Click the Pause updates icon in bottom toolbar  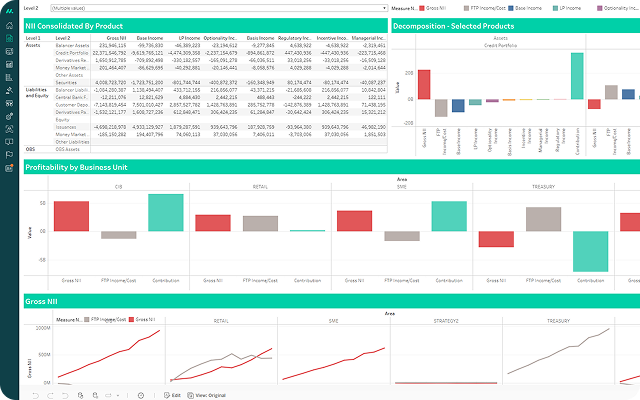point(95,396)
